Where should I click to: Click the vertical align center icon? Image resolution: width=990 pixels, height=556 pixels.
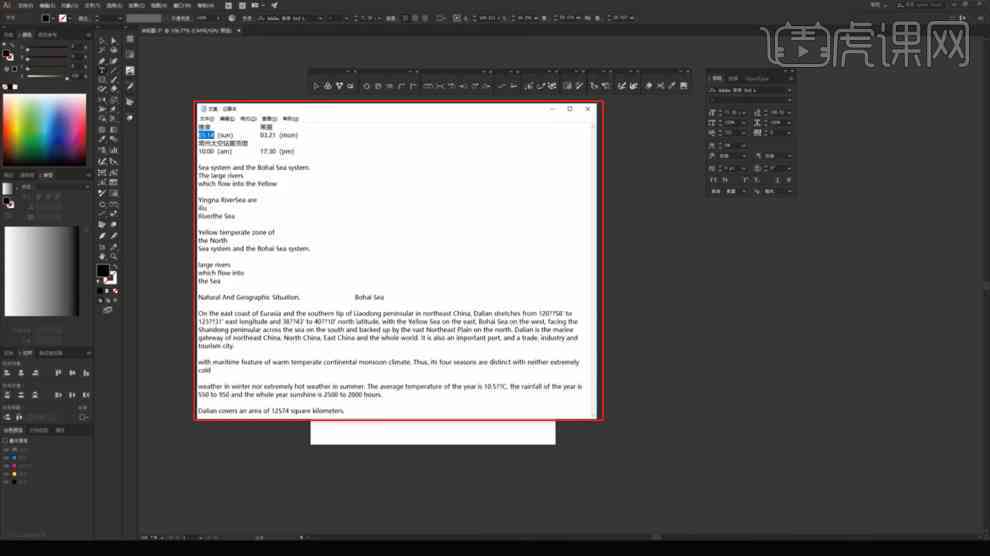[x=72, y=373]
